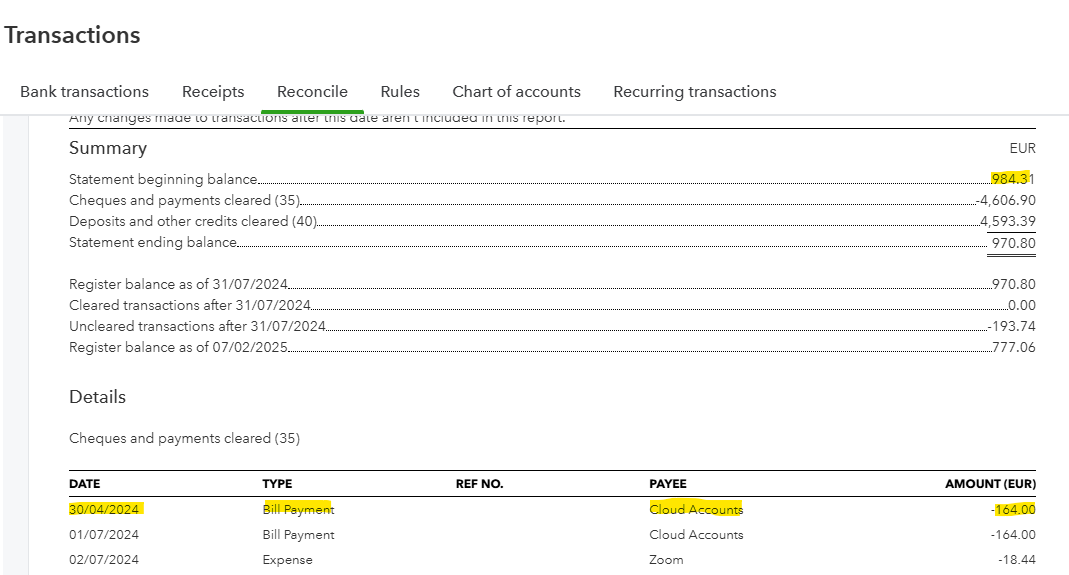Click the statement ending balance line
Image resolution: width=1069 pixels, height=575 pixels.
(x=153, y=242)
